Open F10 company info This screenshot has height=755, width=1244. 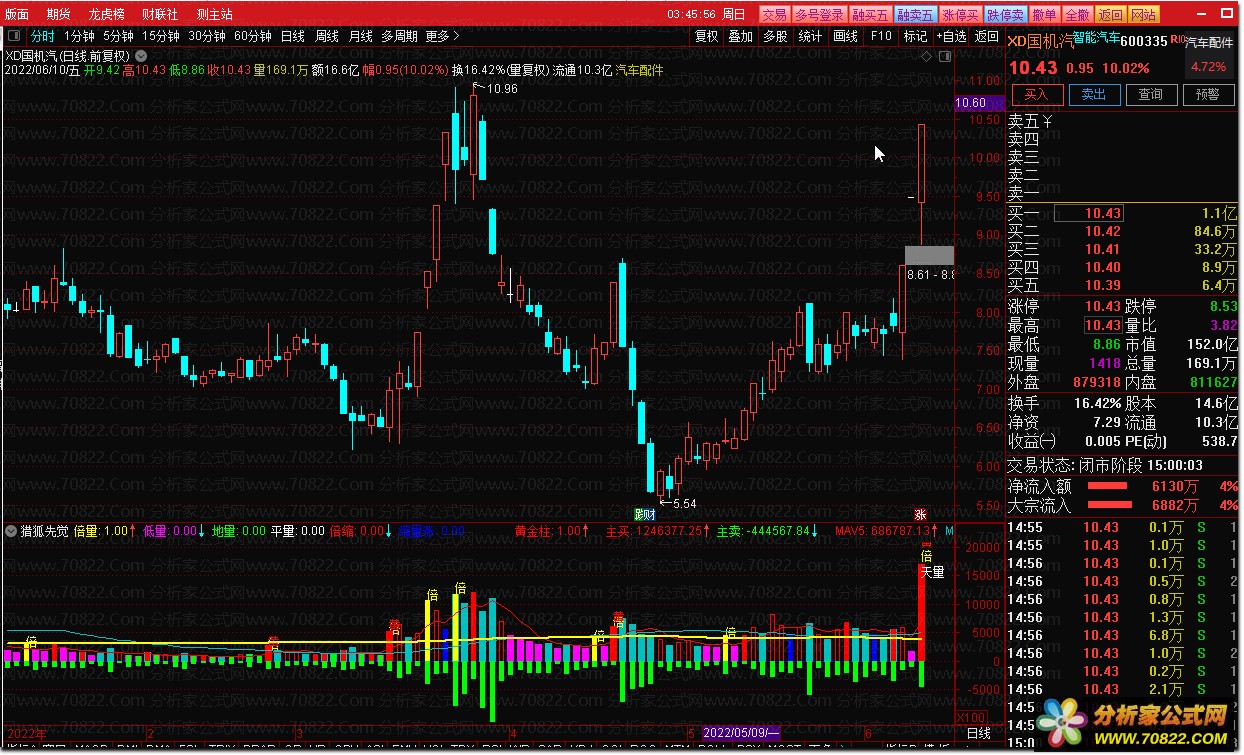pyautogui.click(x=880, y=36)
